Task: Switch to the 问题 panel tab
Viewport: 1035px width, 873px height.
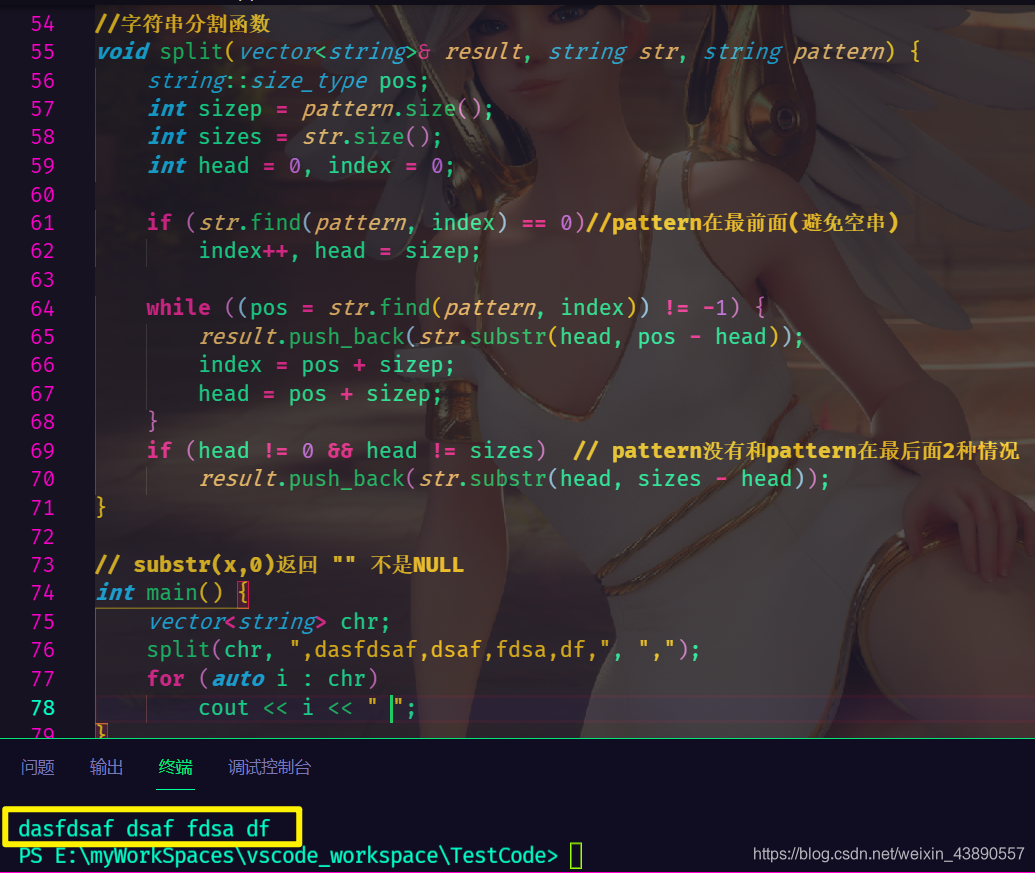Action: pyautogui.click(x=38, y=767)
